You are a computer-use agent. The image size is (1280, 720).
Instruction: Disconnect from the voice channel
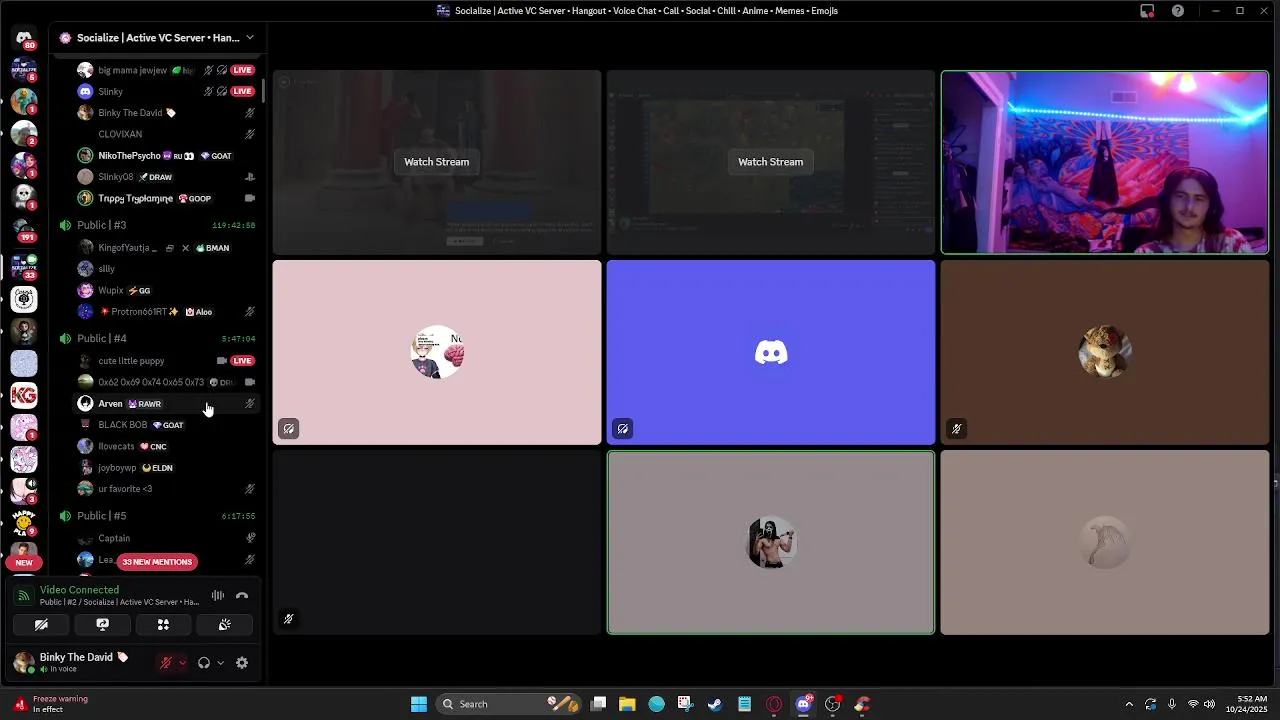tap(242, 596)
